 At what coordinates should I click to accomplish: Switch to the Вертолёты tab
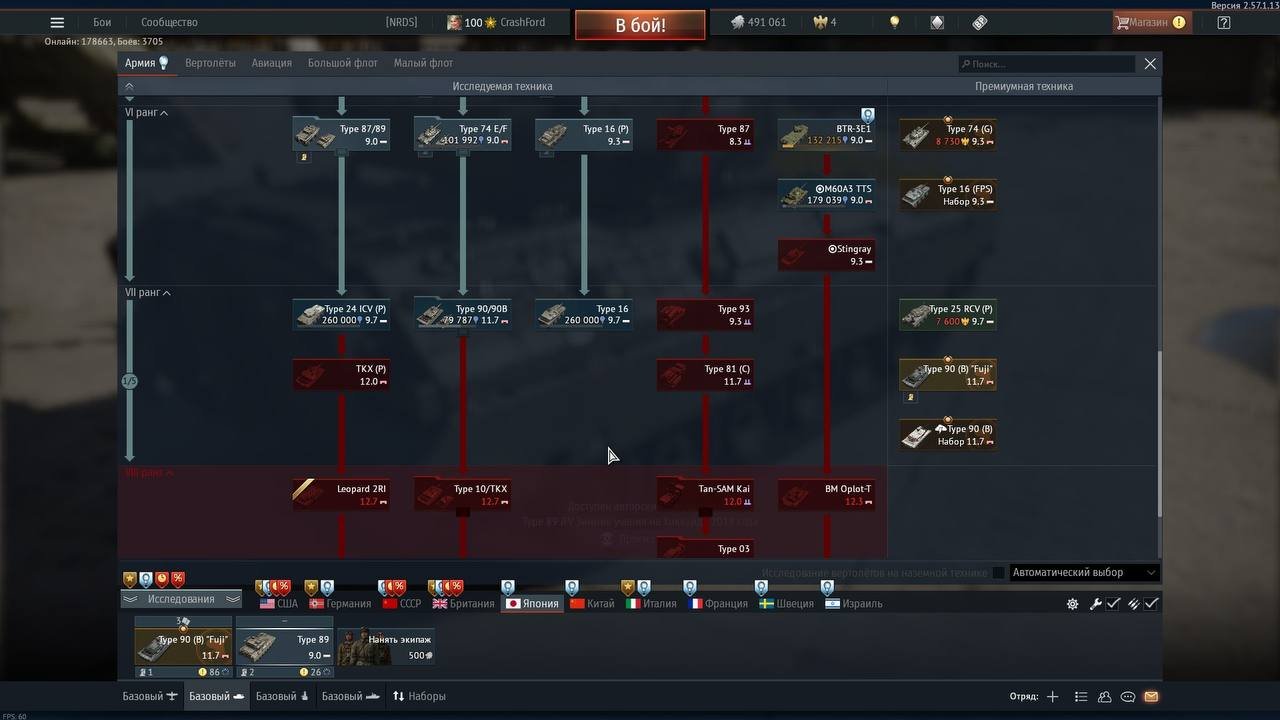pyautogui.click(x=210, y=63)
